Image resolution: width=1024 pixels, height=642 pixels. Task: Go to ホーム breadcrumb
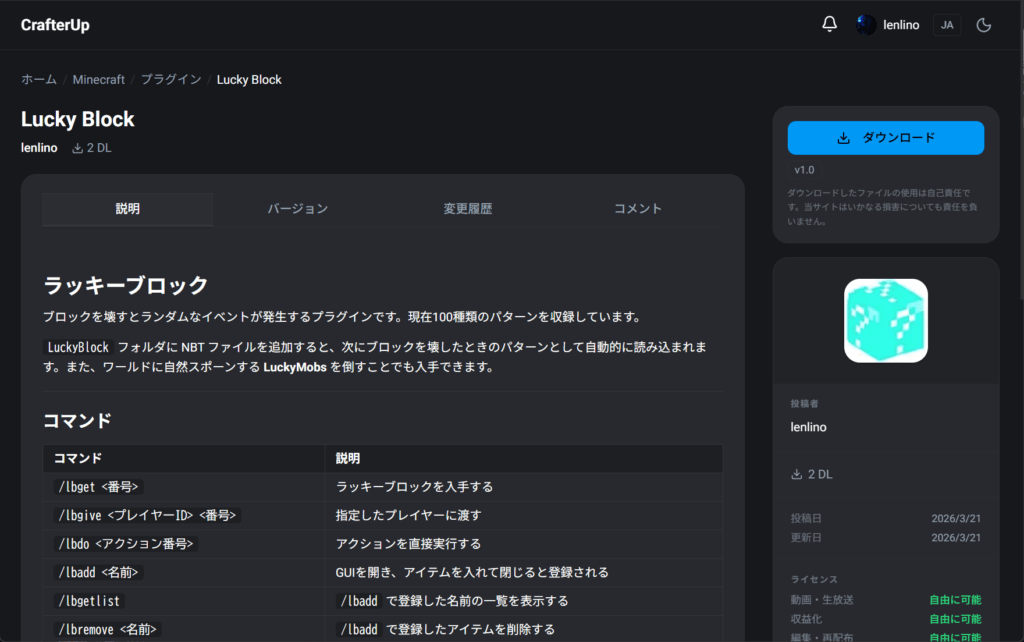coord(39,79)
